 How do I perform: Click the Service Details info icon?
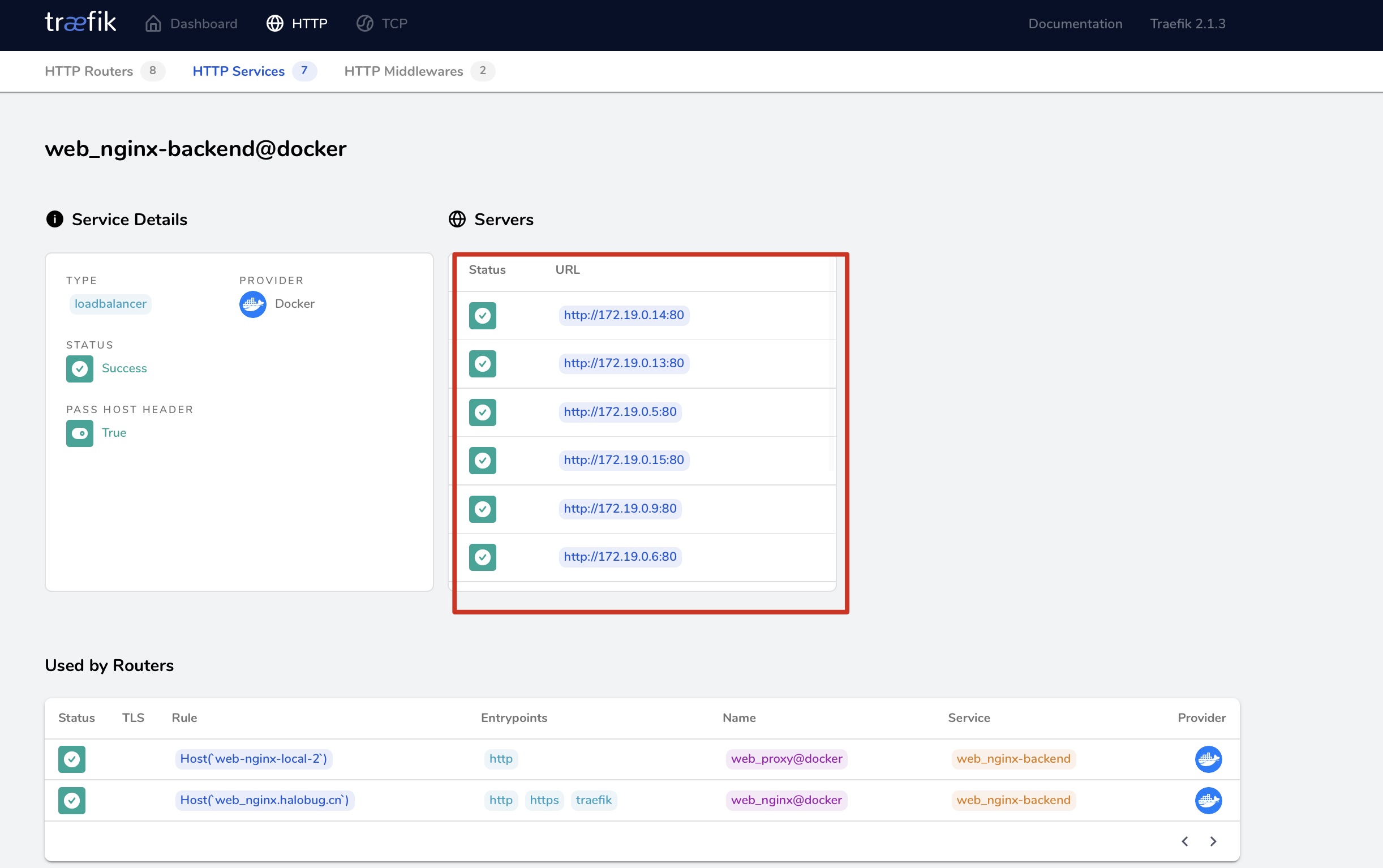(54, 220)
